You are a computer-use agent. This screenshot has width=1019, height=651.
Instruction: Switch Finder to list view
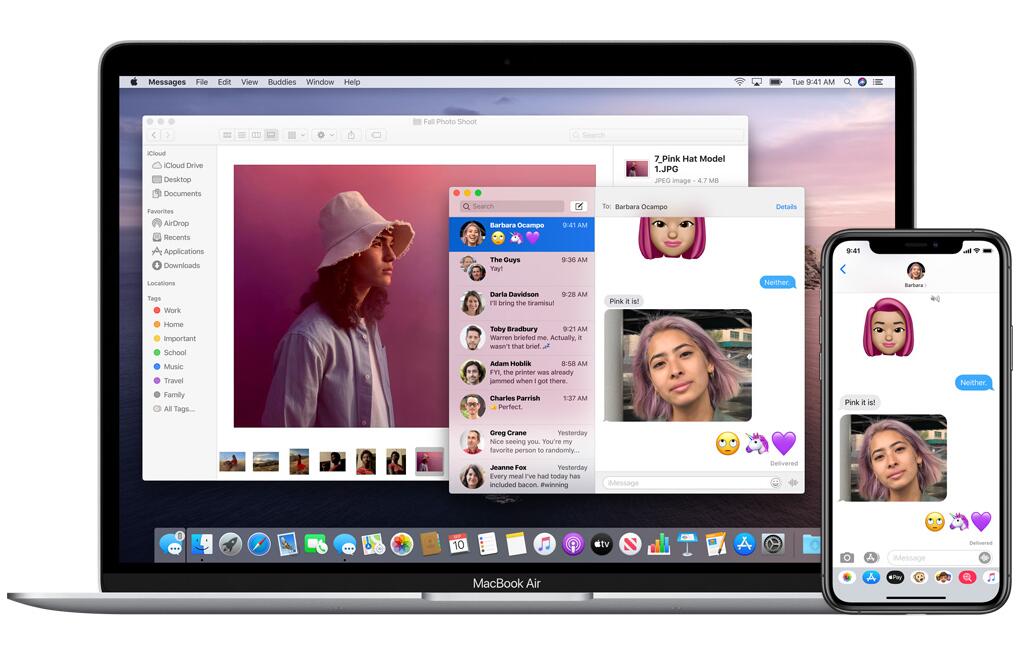pyautogui.click(x=242, y=135)
